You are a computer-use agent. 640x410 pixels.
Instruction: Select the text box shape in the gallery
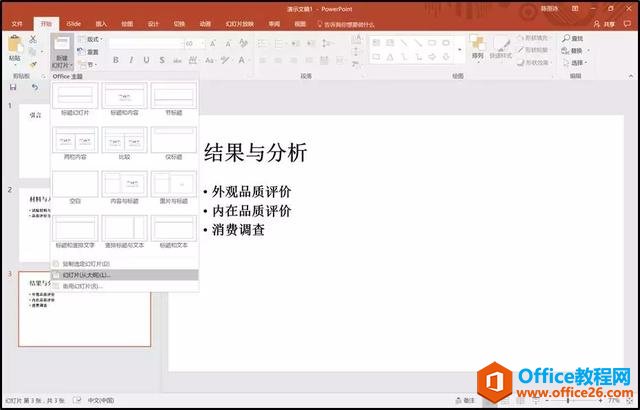click(376, 42)
